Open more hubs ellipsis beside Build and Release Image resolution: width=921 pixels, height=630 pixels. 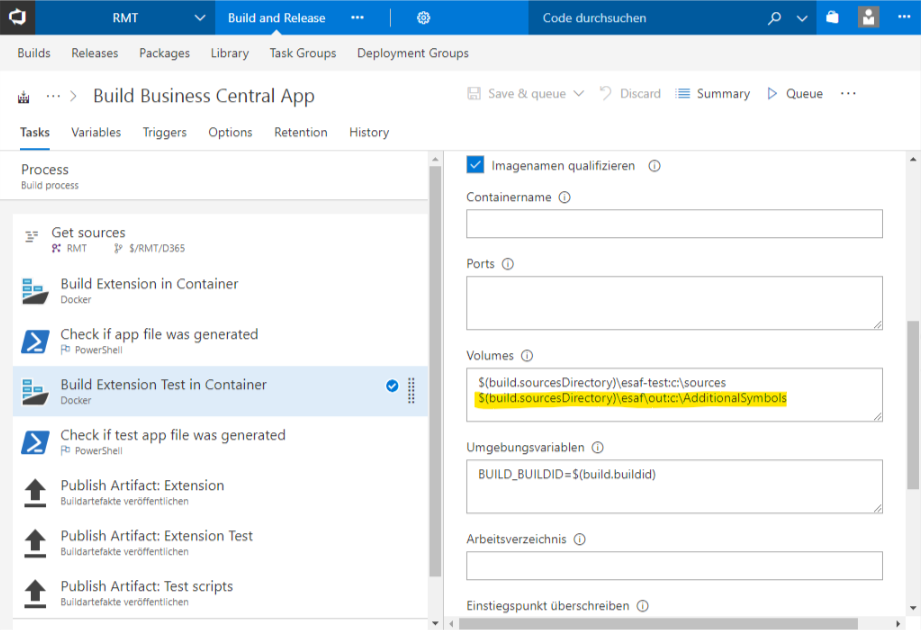(x=357, y=18)
